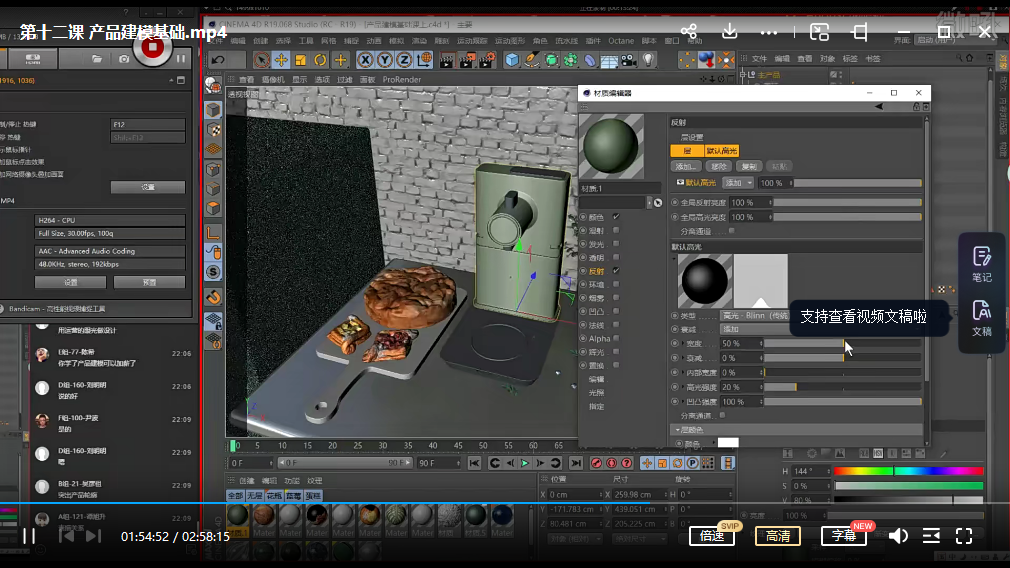
Task: Click the 复制 layer button
Action: (748, 167)
